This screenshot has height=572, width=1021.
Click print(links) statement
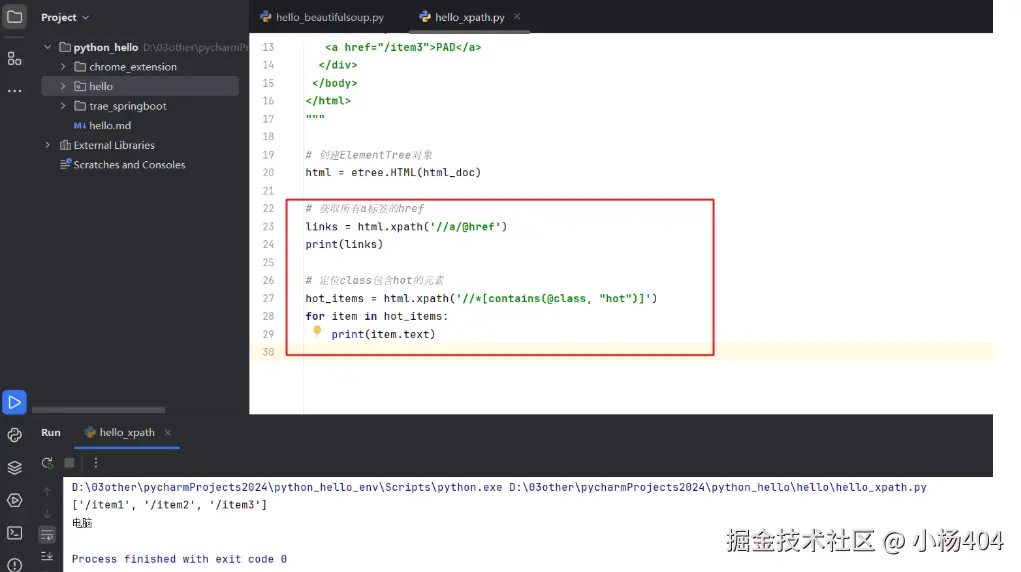[344, 244]
